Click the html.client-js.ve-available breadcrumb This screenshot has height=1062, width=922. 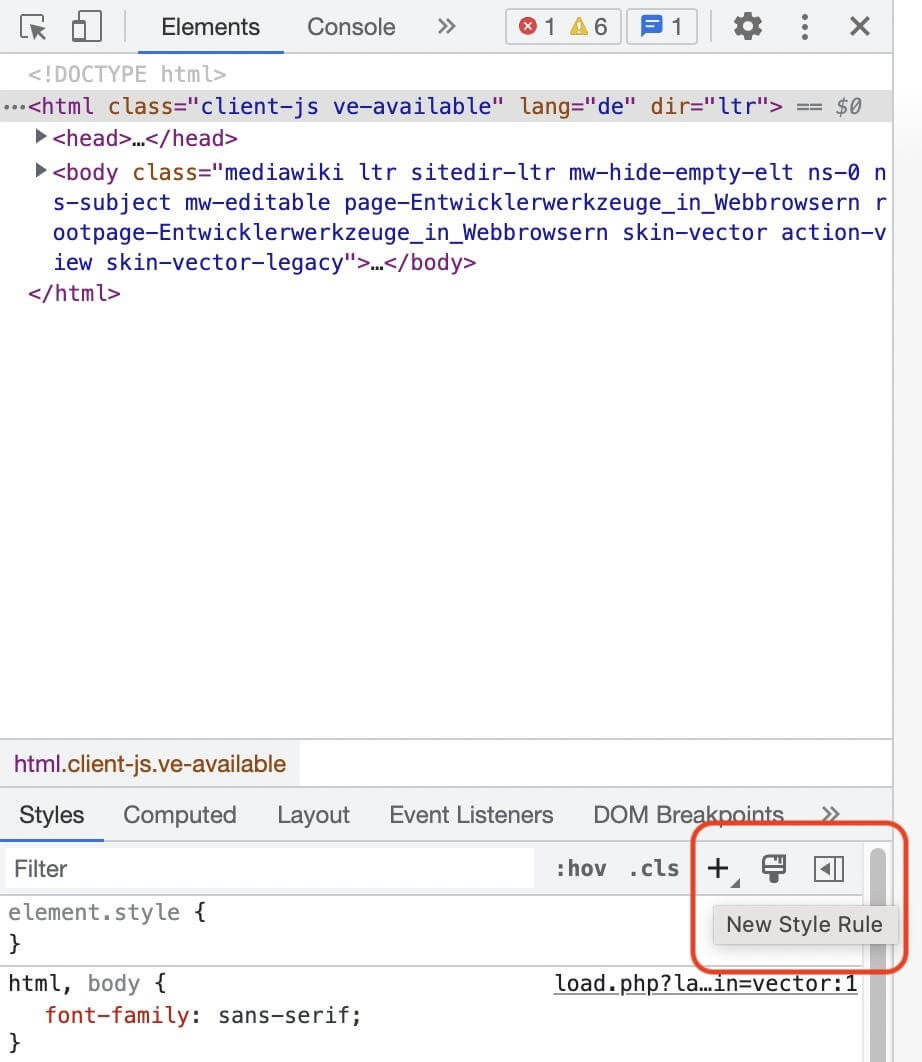coord(150,764)
